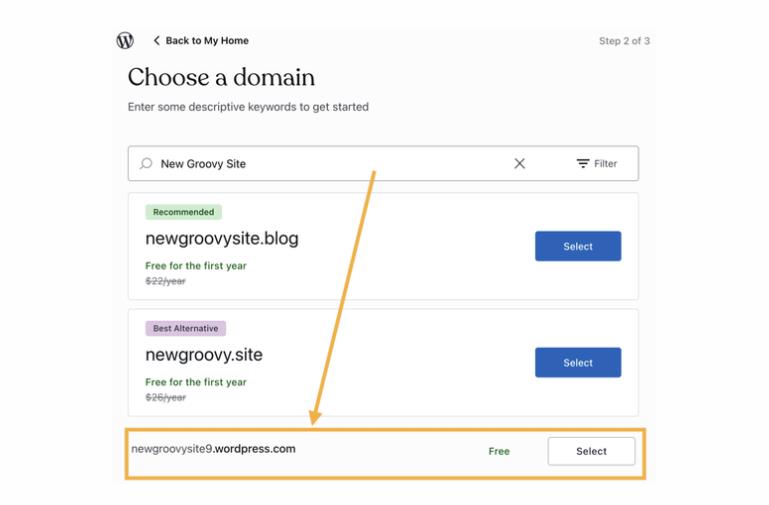769x505 pixels.
Task: Click the Best Alternative badge
Action: point(185,328)
